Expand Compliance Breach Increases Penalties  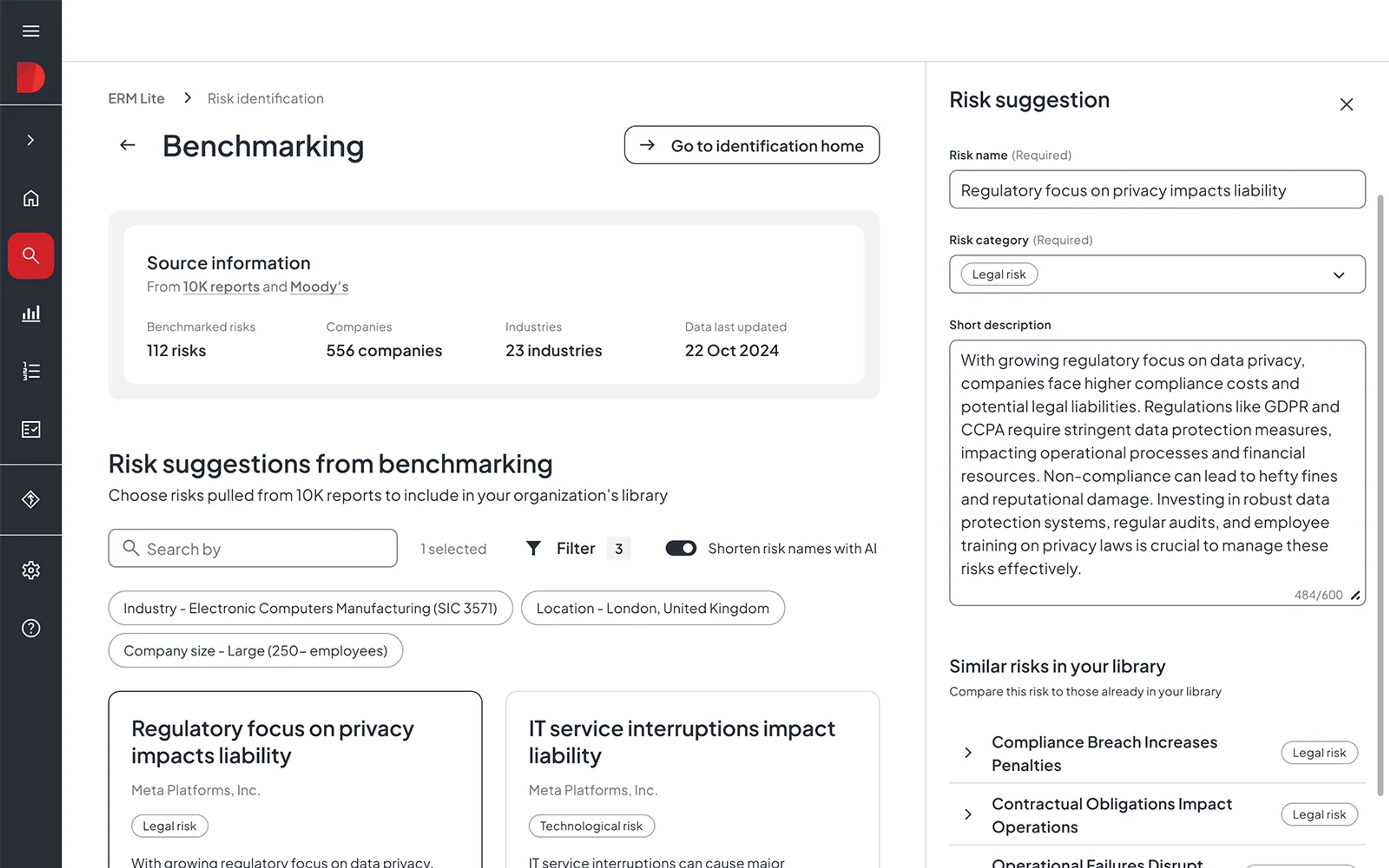pos(968,753)
